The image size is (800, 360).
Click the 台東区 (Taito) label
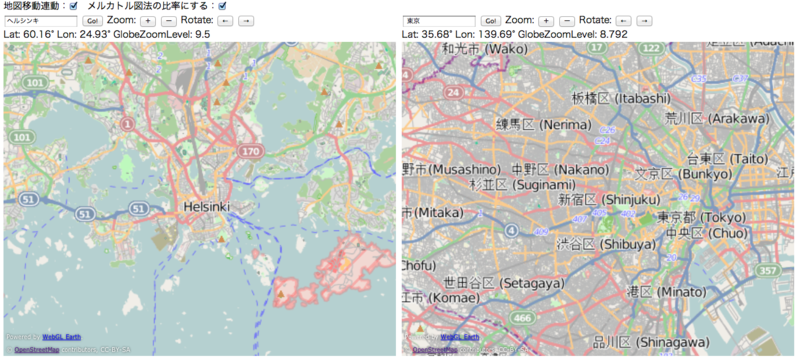(728, 159)
